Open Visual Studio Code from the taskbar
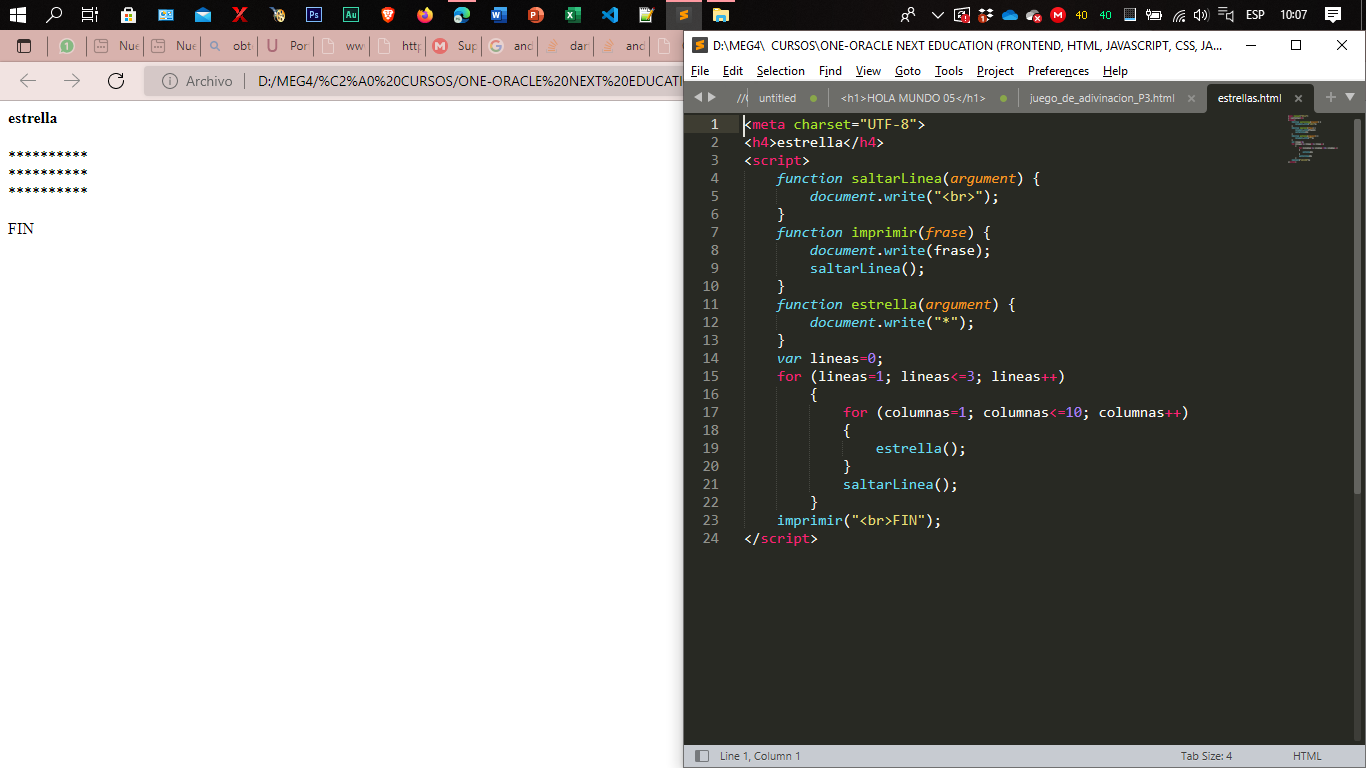 (610, 15)
